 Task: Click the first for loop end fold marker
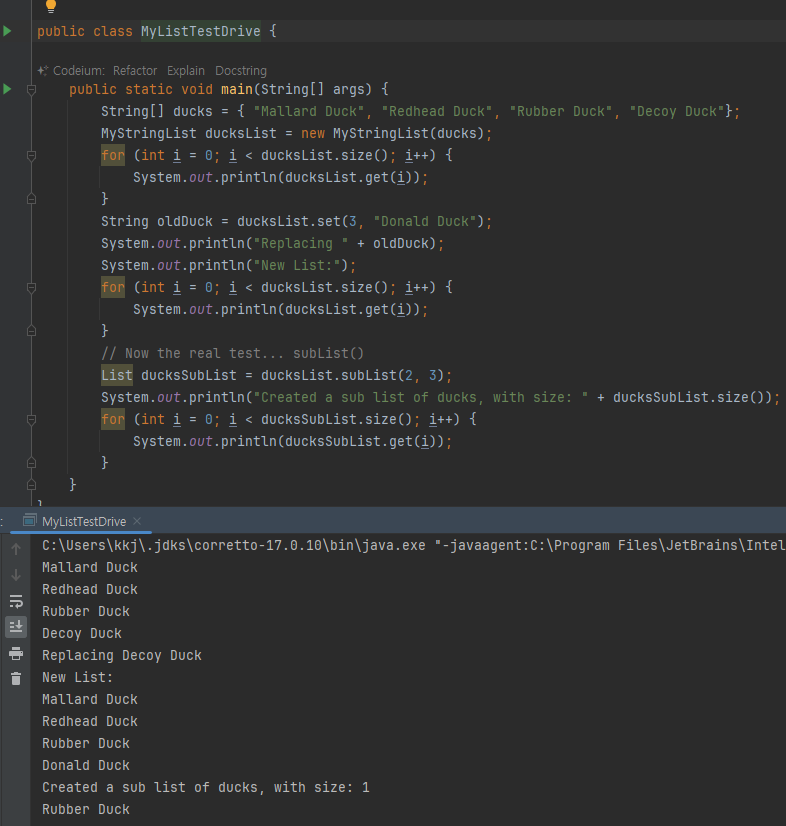coord(31,199)
